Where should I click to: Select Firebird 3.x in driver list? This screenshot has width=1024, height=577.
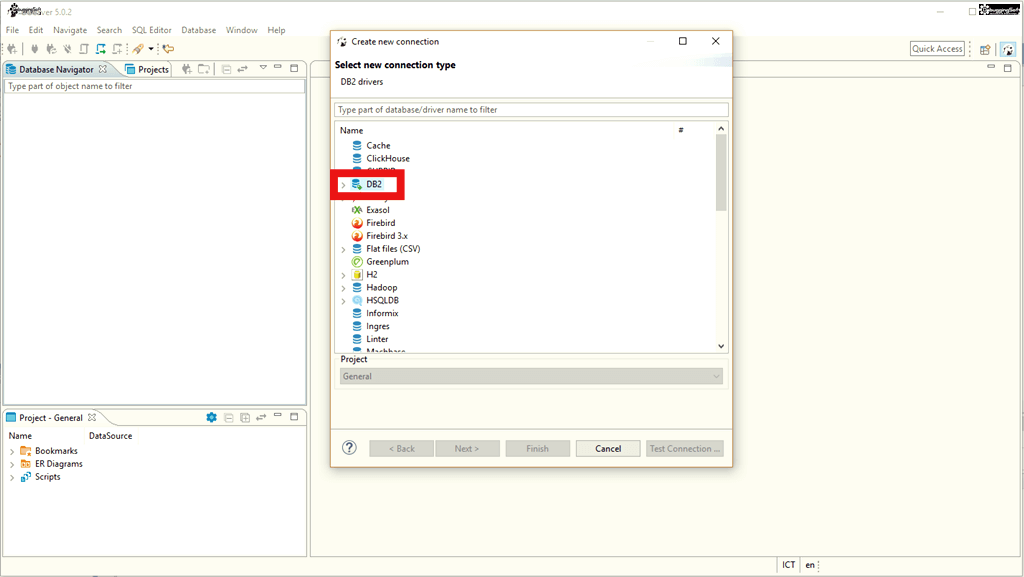pos(387,236)
